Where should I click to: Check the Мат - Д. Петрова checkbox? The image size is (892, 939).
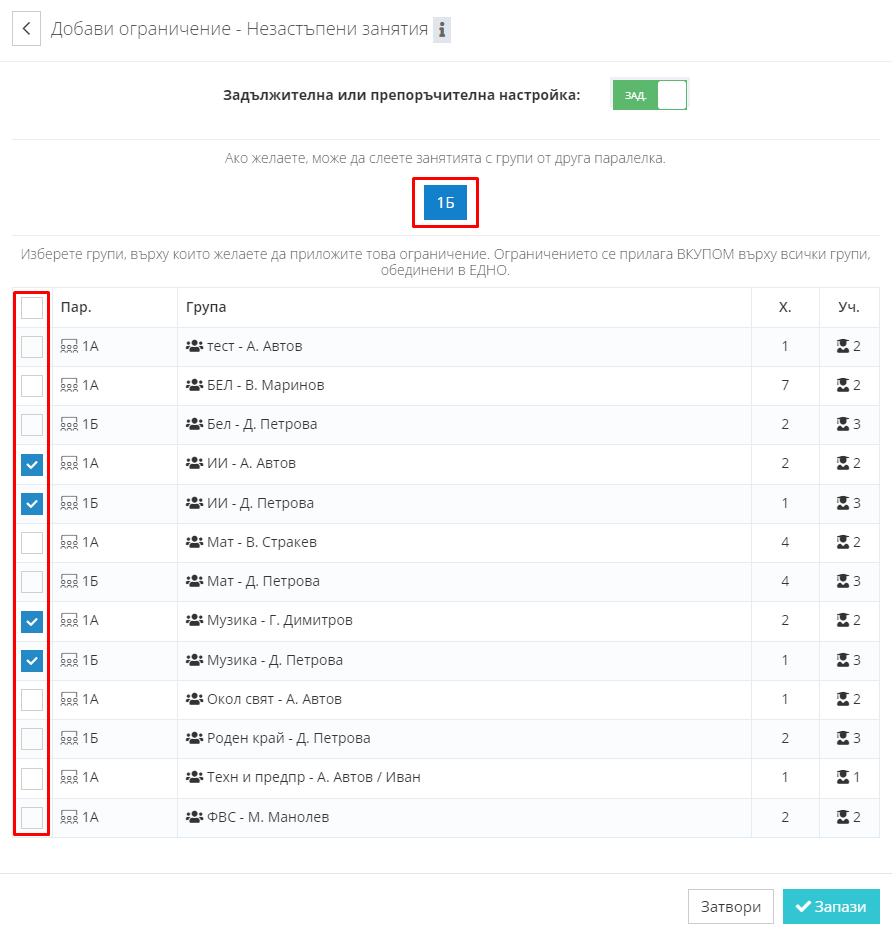pyautogui.click(x=32, y=581)
